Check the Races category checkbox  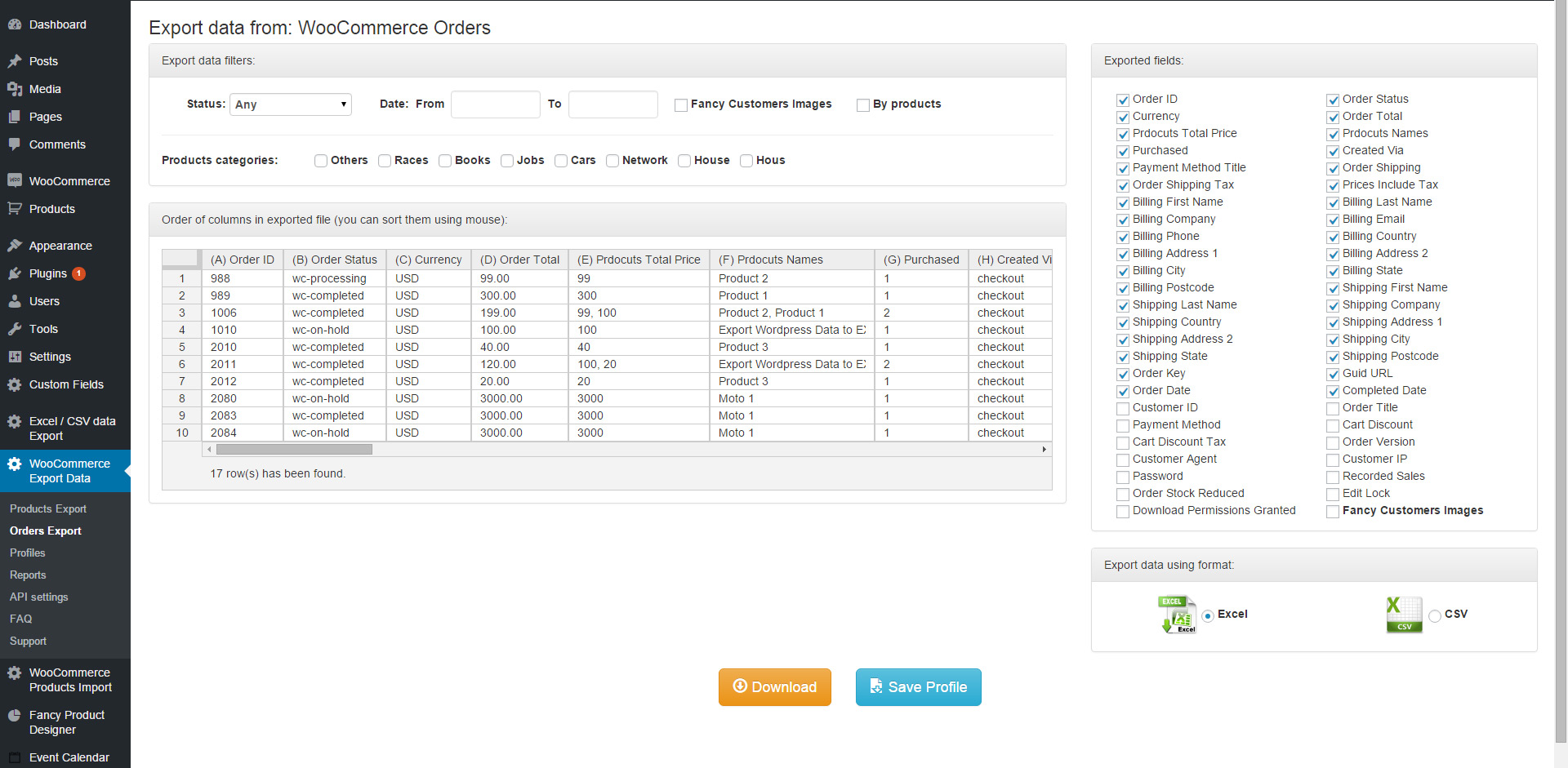(x=385, y=161)
